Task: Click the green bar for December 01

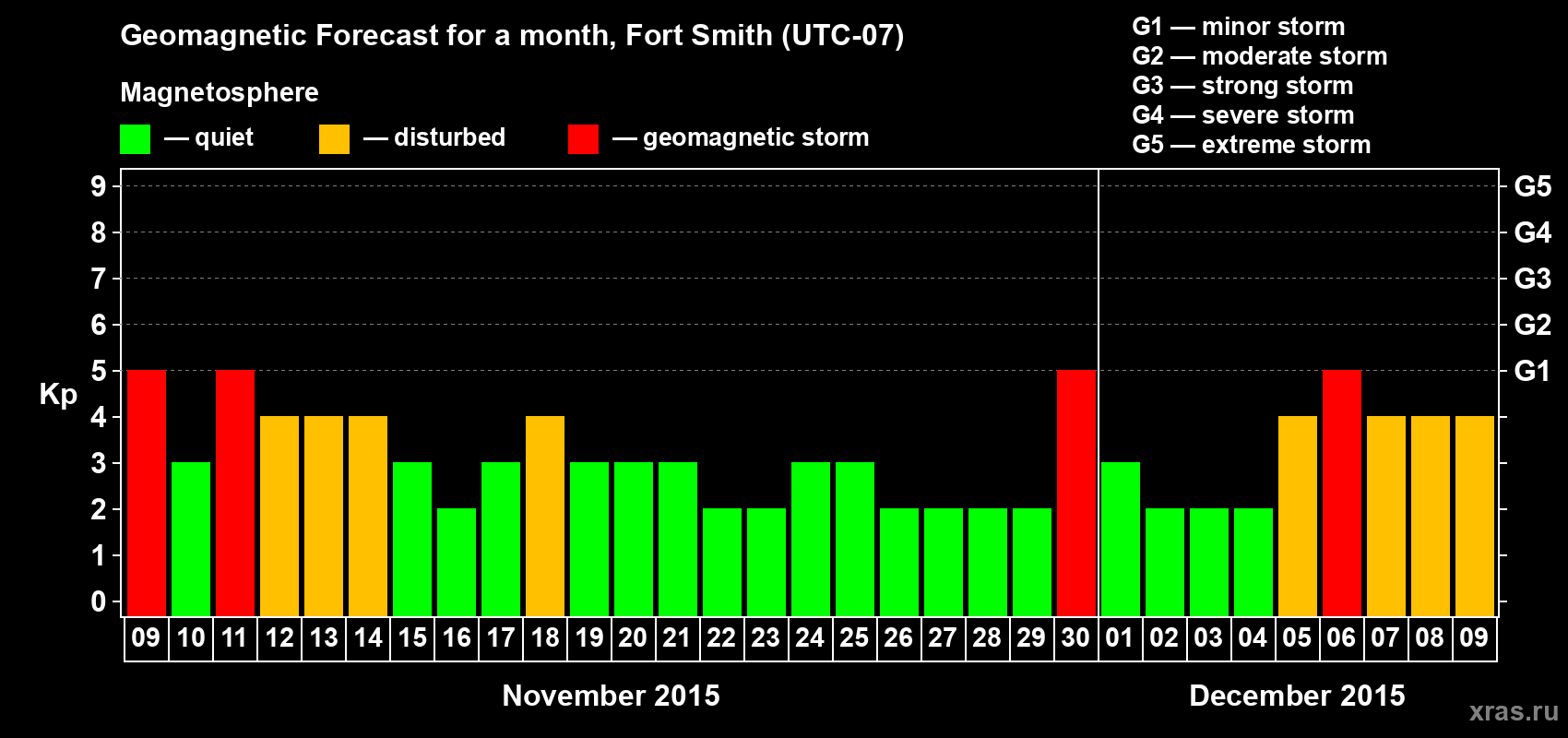Action: coord(1121,539)
